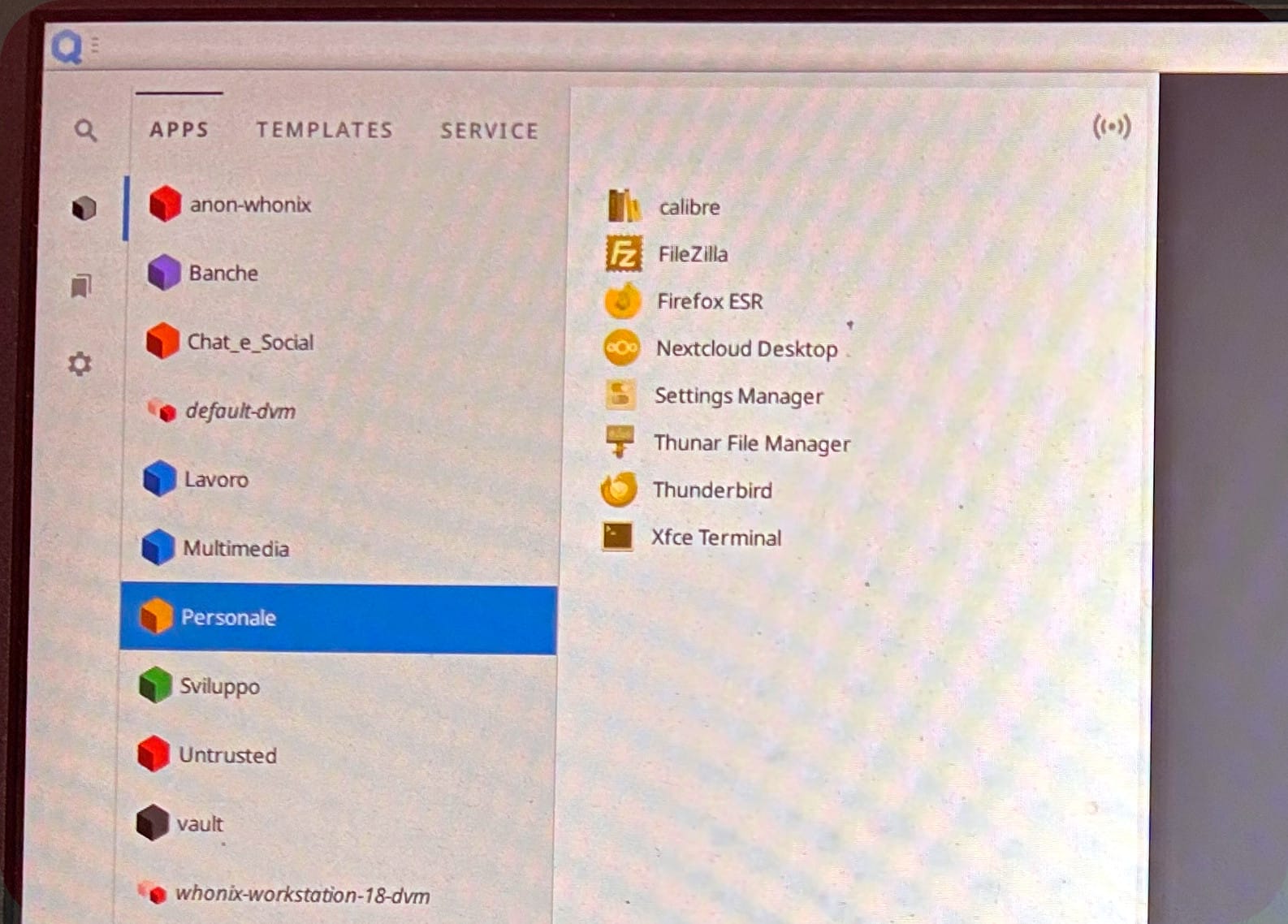This screenshot has height=924, width=1288.
Task: Open the settings gear in sidebar
Action: click(80, 363)
